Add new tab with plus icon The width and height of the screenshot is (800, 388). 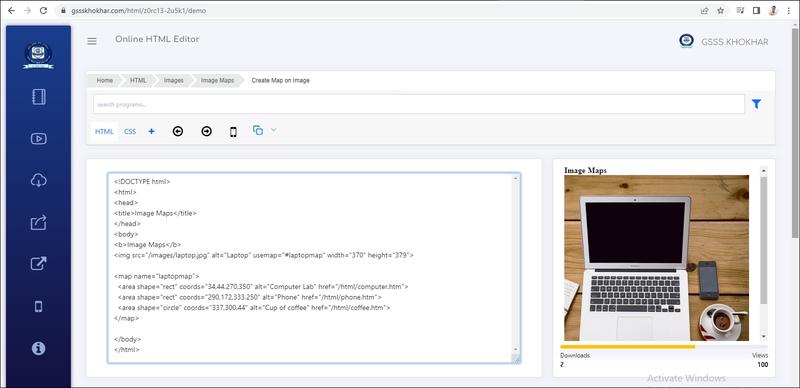point(152,131)
